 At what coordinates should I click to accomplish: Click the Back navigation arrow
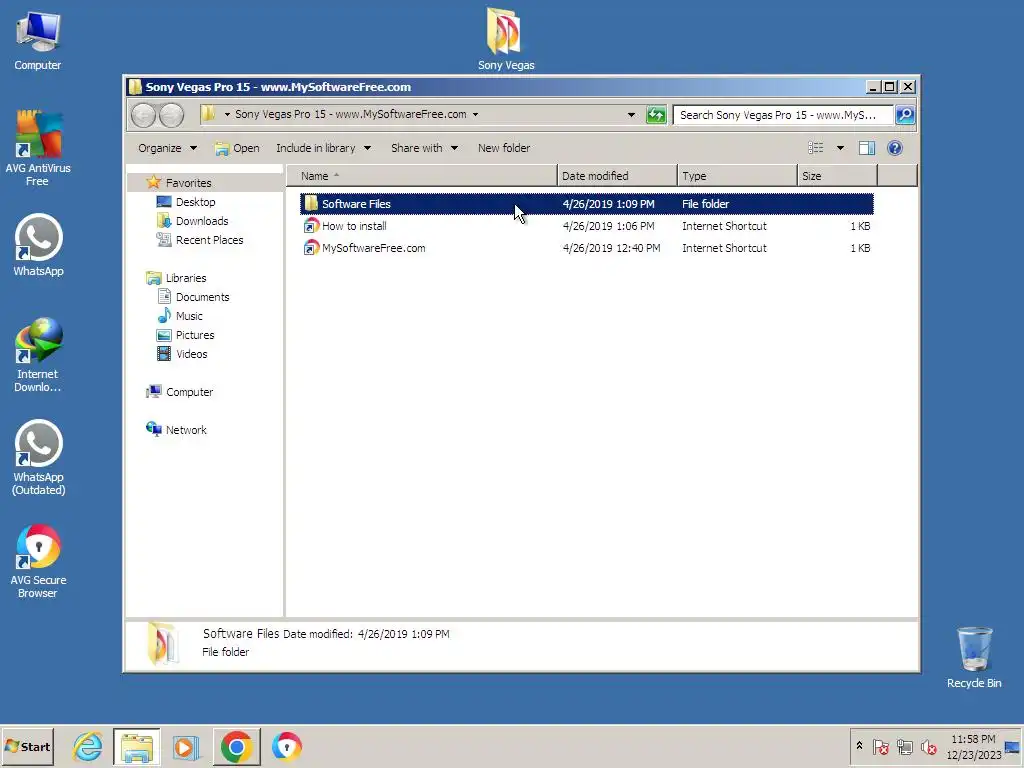click(144, 115)
